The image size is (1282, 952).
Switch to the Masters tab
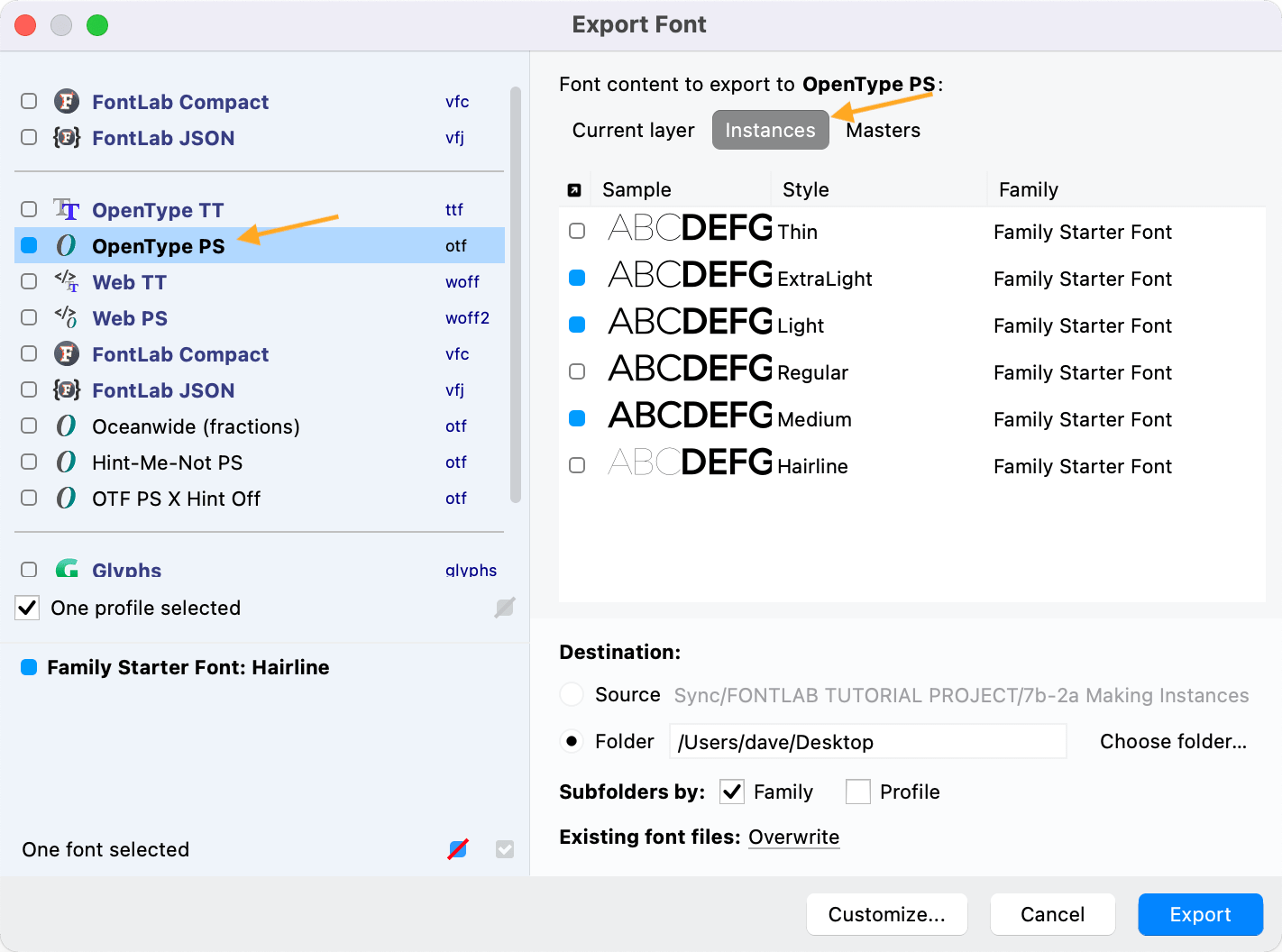883,131
